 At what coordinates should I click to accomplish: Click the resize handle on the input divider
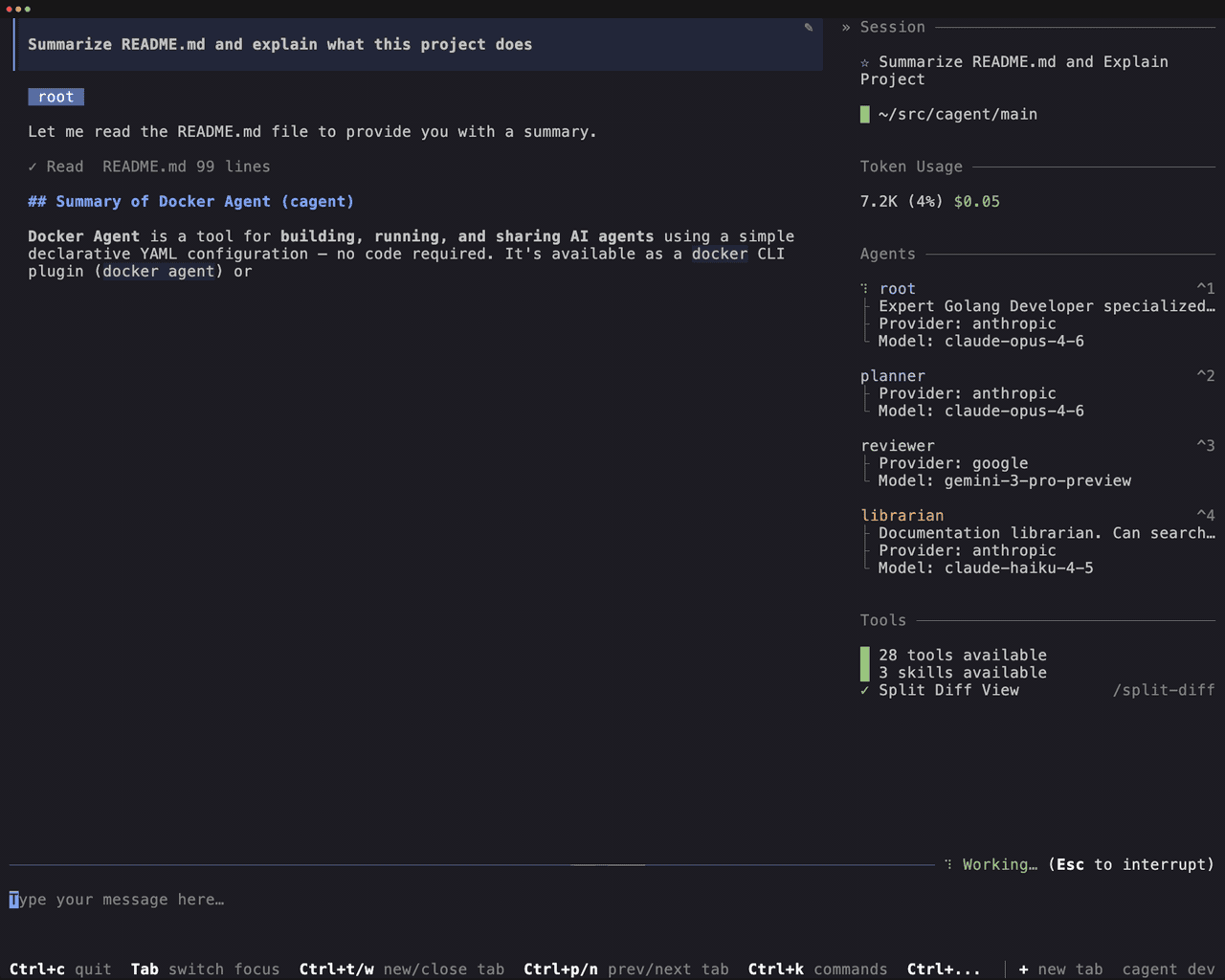(608, 864)
